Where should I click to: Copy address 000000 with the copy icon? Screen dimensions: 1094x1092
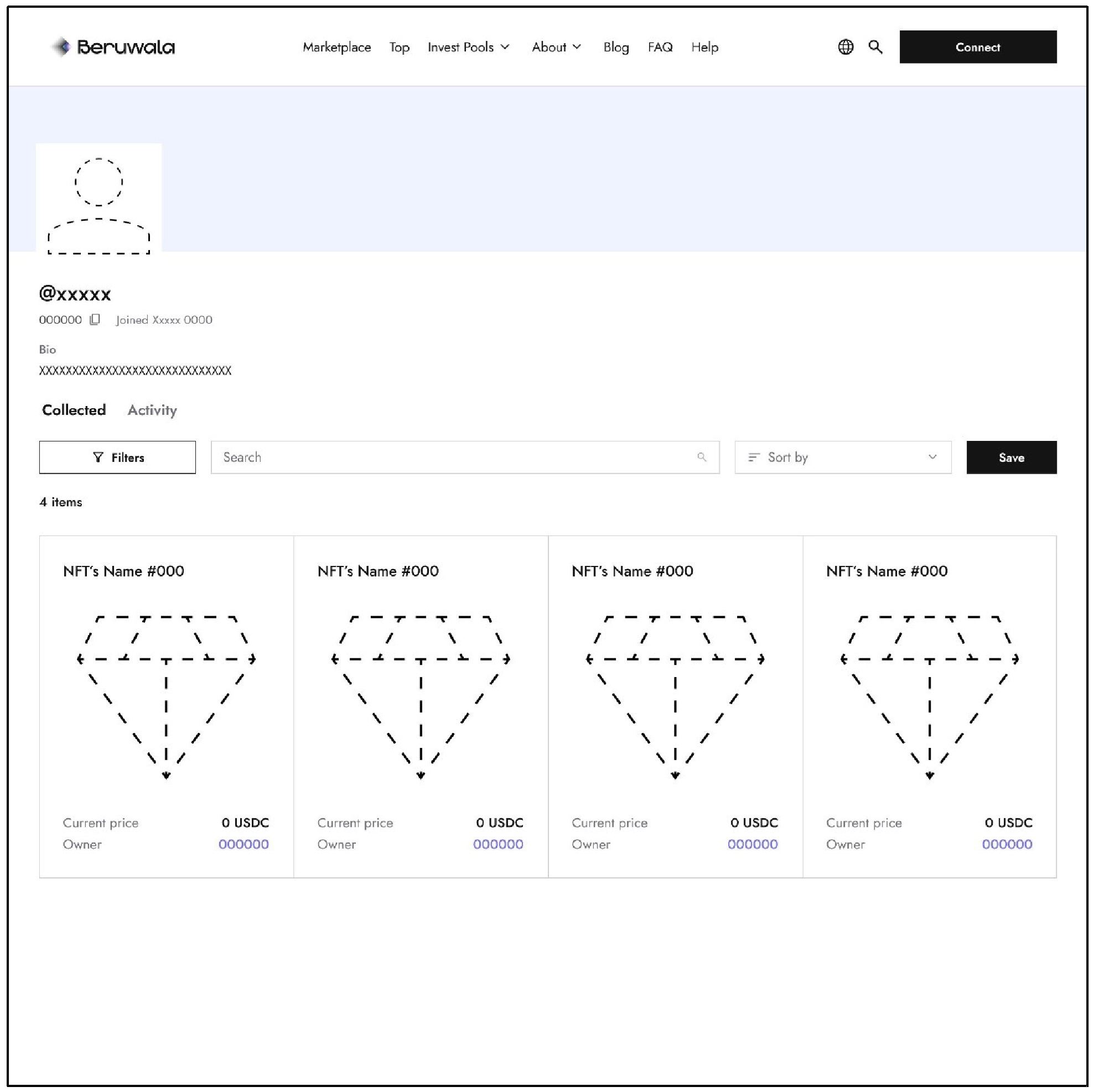click(95, 319)
